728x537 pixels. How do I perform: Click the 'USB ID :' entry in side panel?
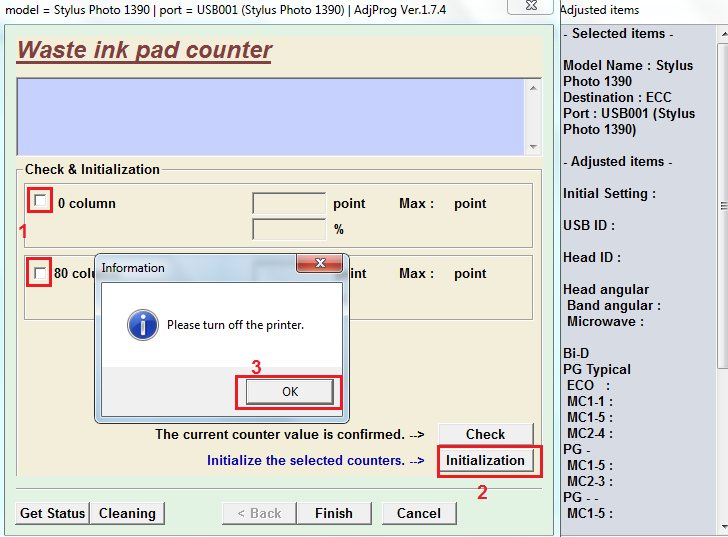[x=589, y=225]
